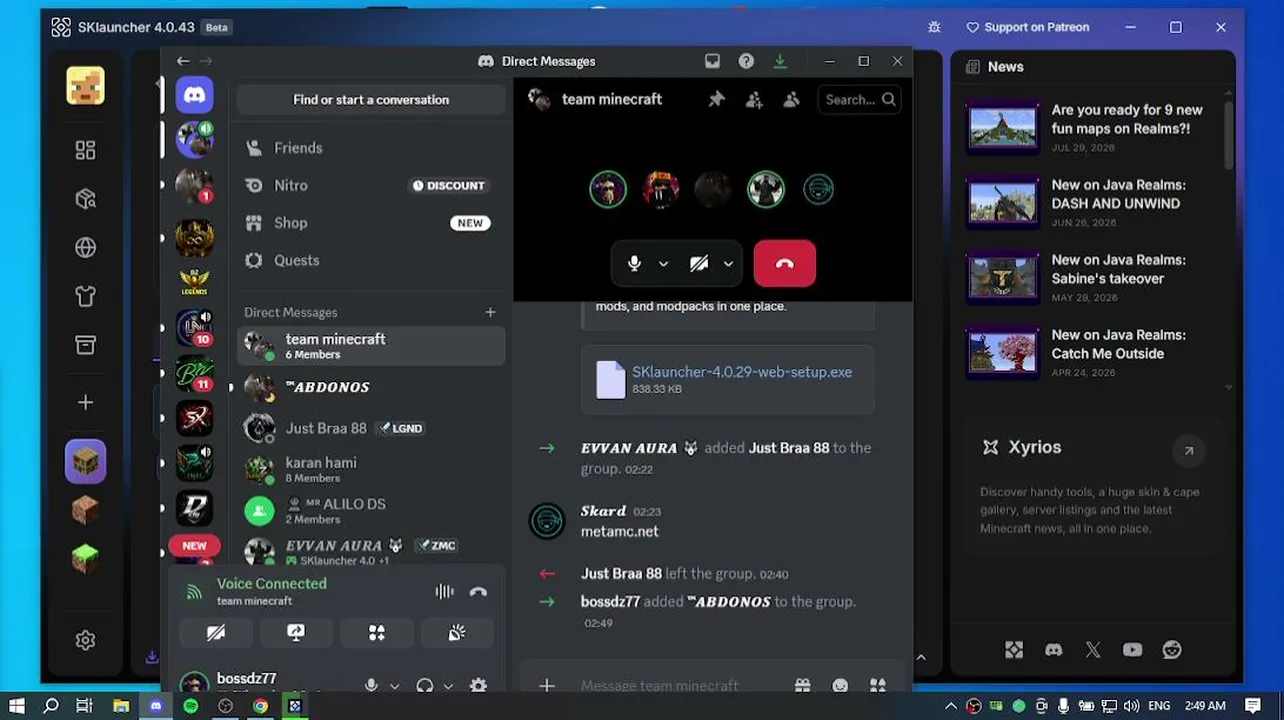Expand camera options in call controls

pyautogui.click(x=728, y=264)
